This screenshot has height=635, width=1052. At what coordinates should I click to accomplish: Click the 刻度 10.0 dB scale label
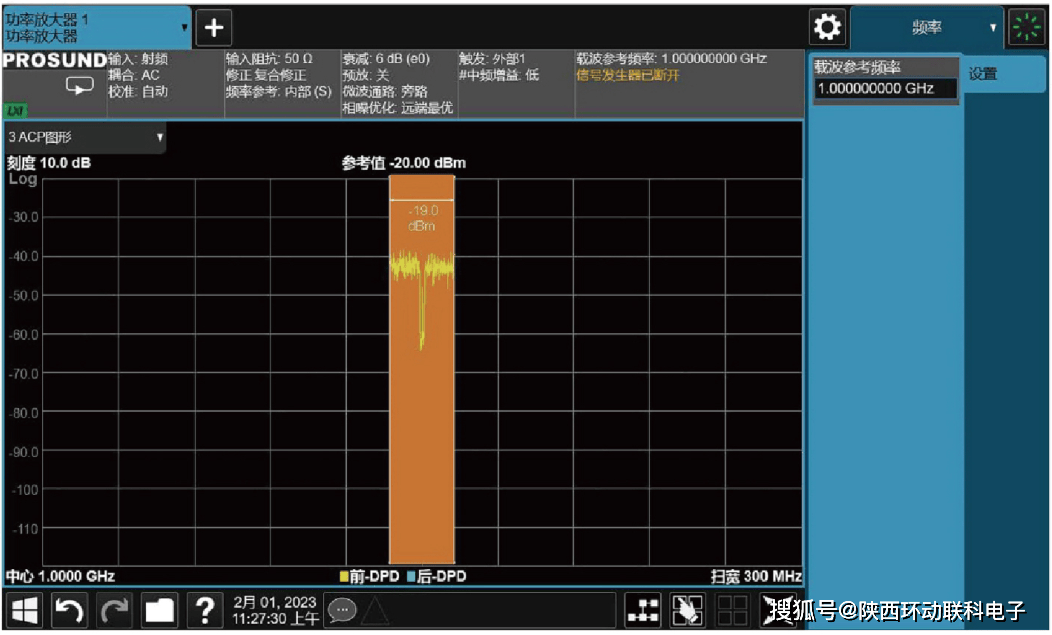coord(49,163)
